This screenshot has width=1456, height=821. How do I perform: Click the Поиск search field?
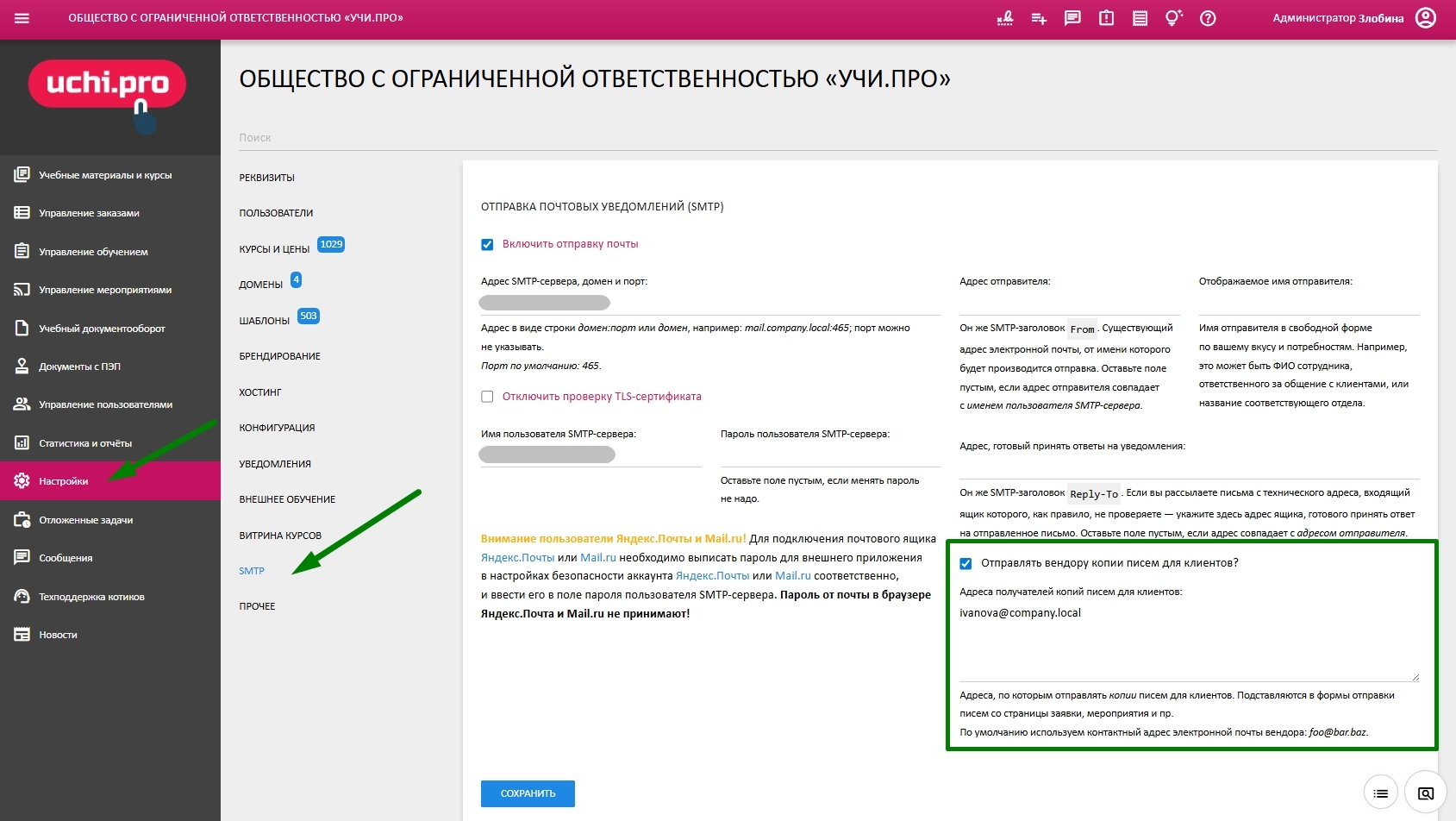tap(838, 138)
